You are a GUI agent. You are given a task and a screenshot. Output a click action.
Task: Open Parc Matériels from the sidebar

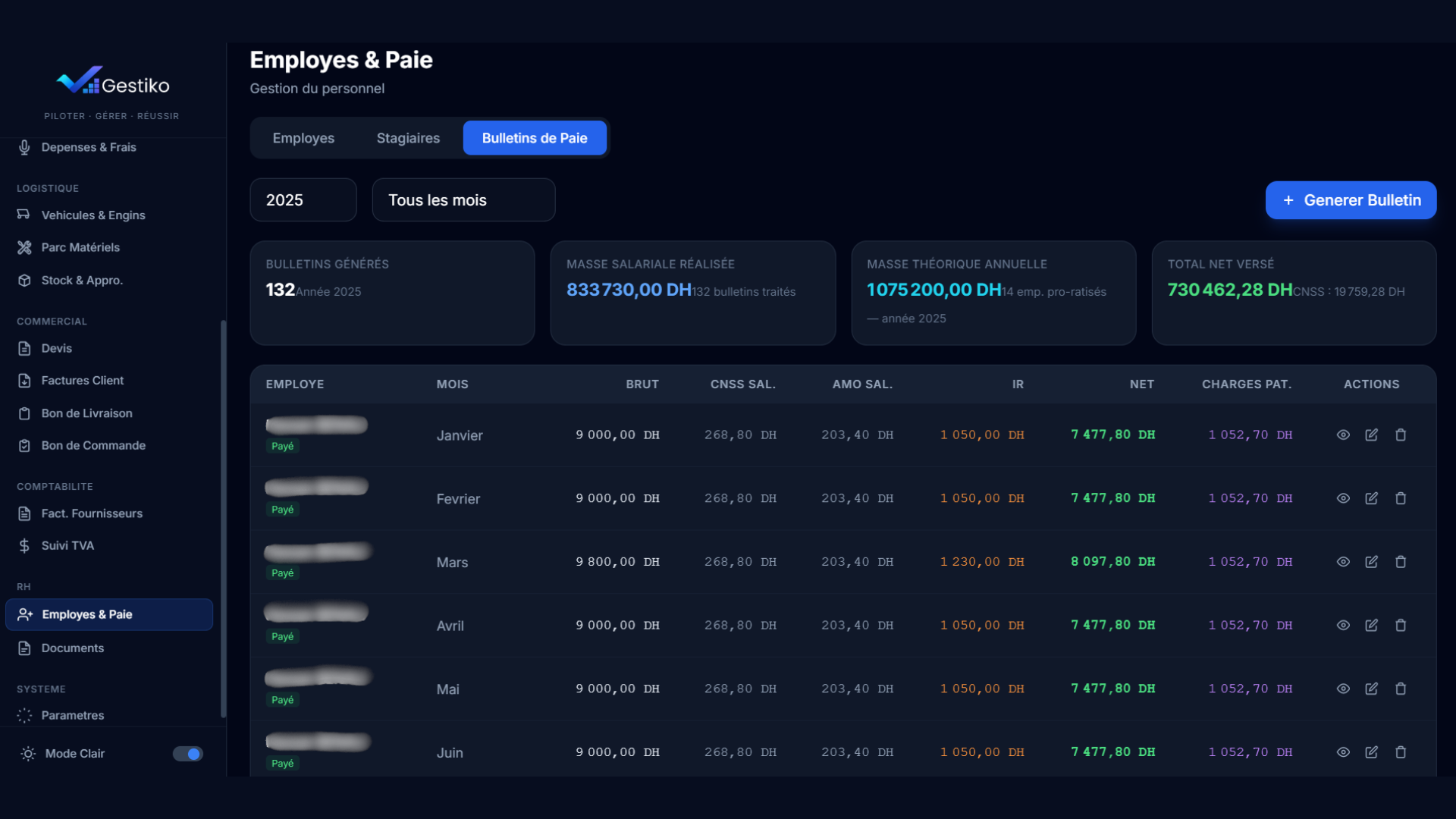tap(25, 247)
